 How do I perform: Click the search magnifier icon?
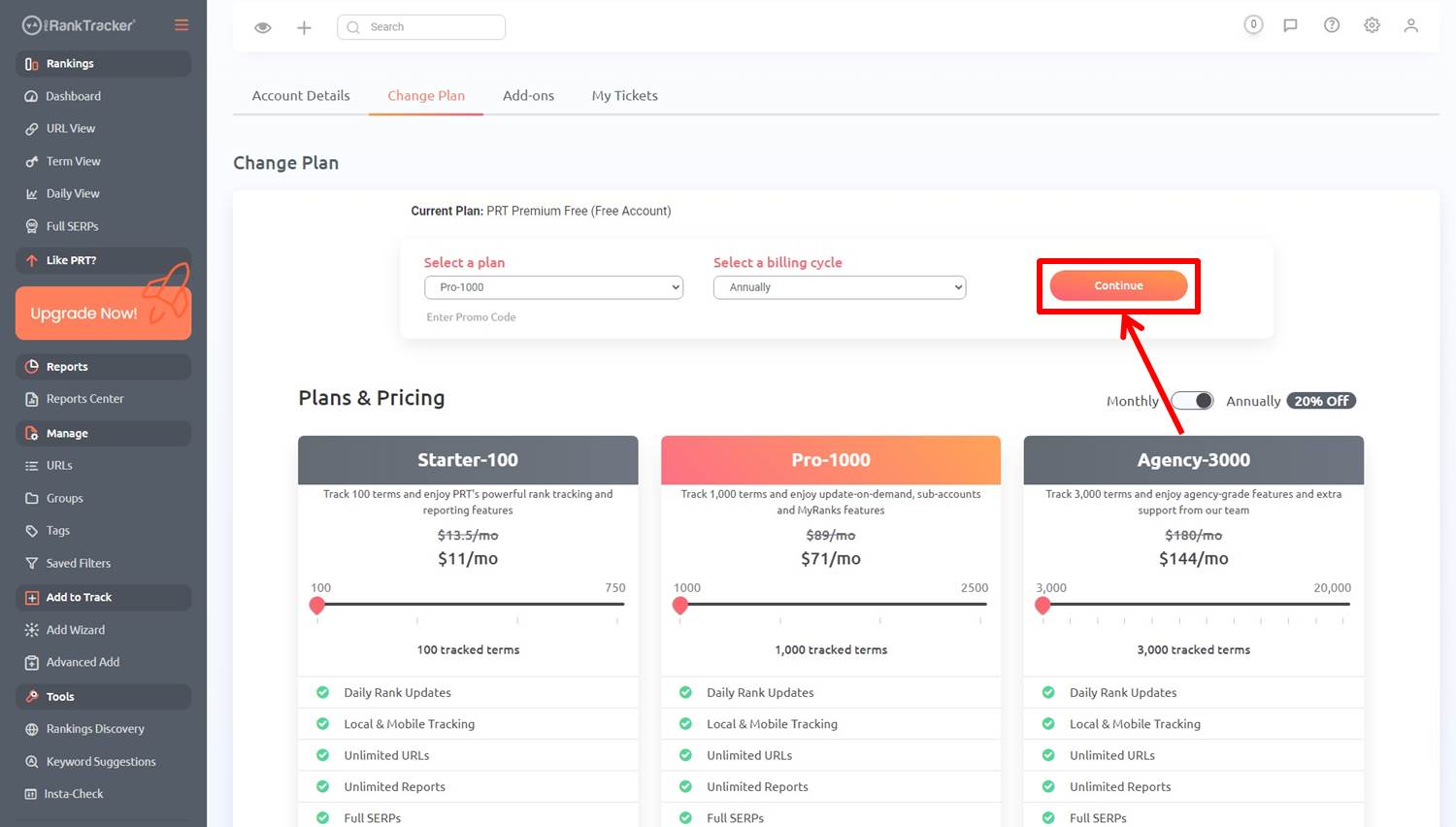click(353, 27)
